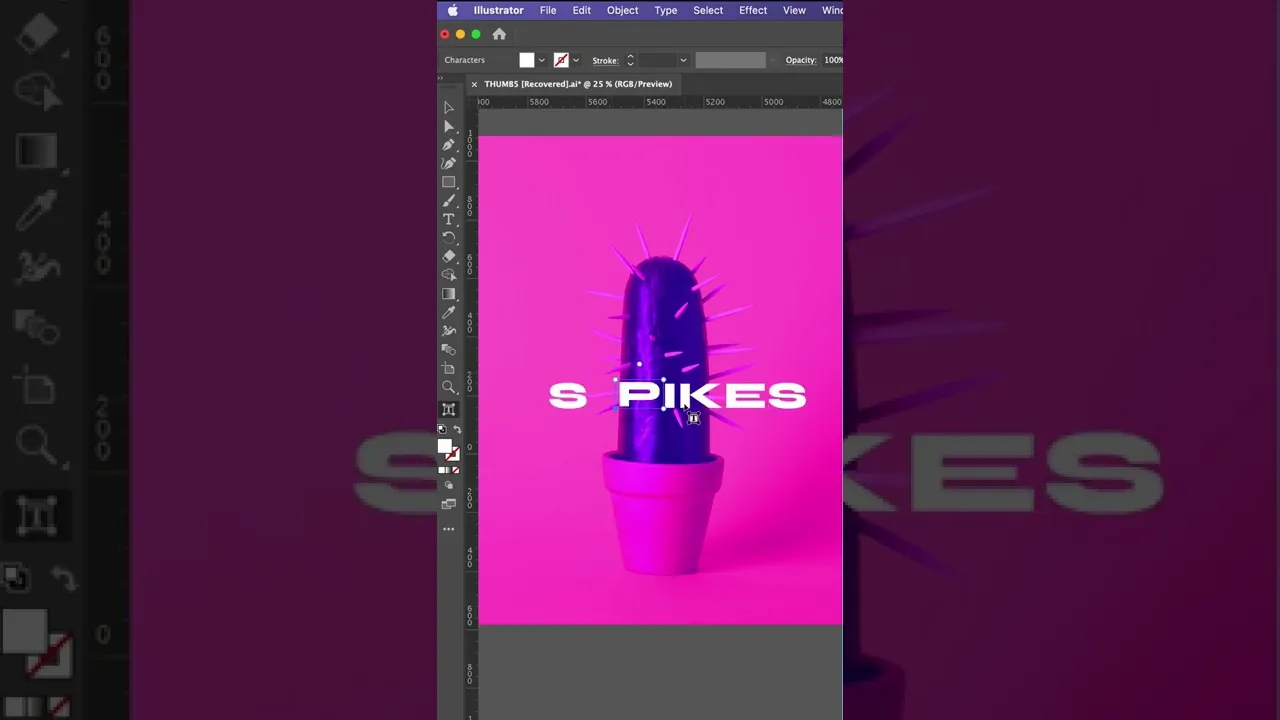Click the Opacity value field
This screenshot has height=720, width=1280.
pyautogui.click(x=833, y=60)
